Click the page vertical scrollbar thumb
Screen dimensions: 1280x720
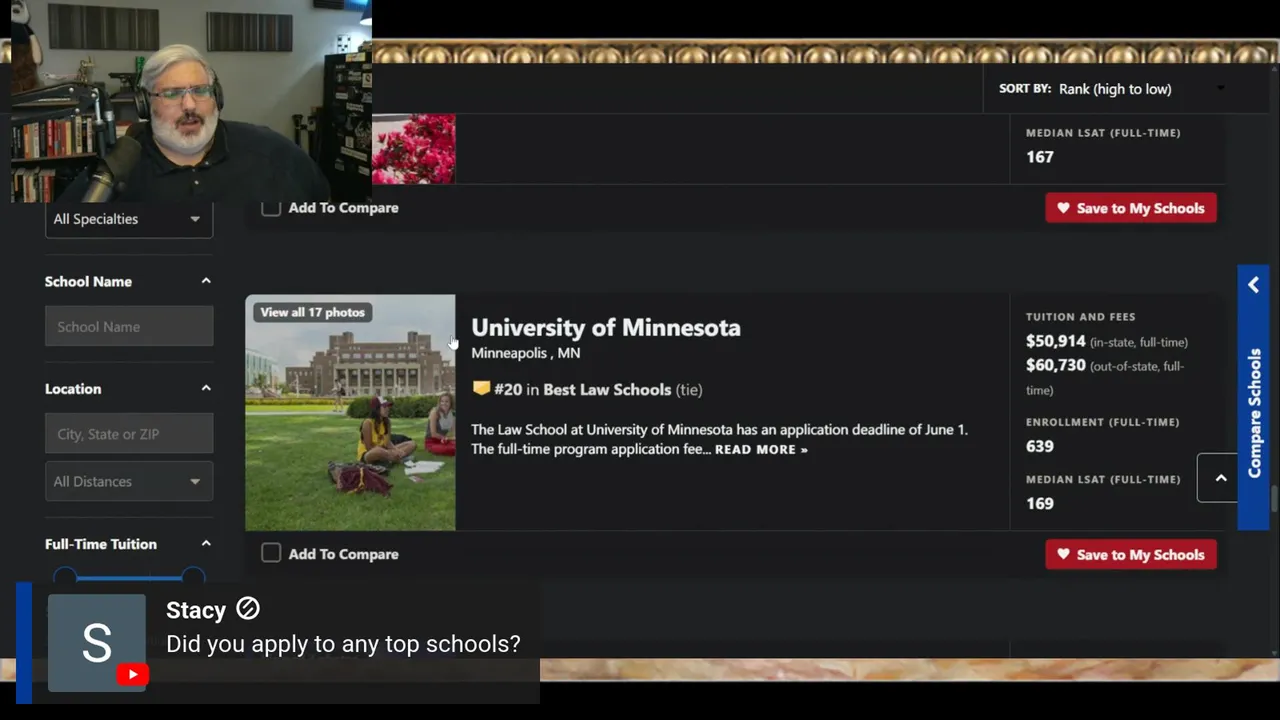coord(1274,499)
